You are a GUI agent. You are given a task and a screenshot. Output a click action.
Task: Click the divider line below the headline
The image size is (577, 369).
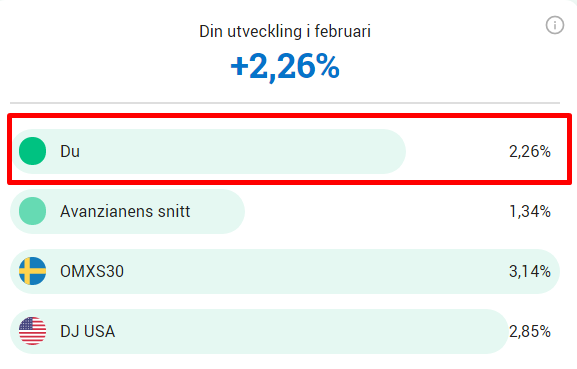(285, 103)
